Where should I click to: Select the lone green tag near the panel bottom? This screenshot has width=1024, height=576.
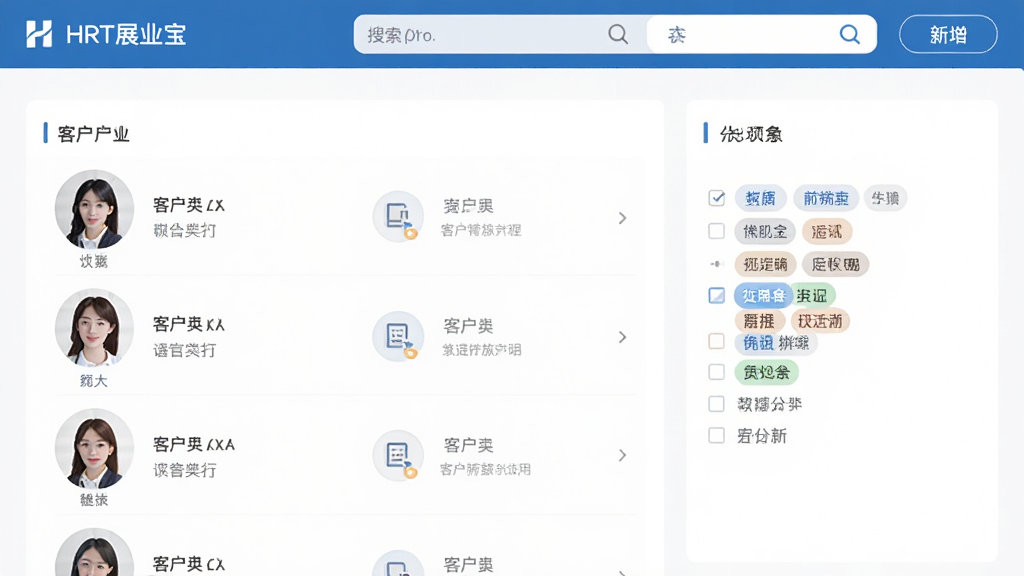pyautogui.click(x=767, y=372)
